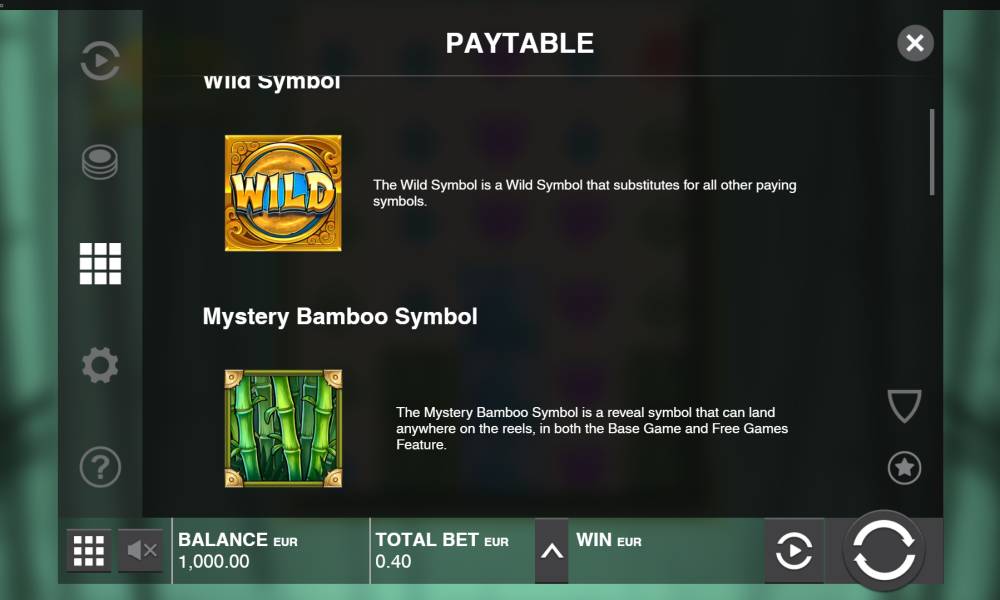
Task: Click the bottom bar autoplay button
Action: point(794,551)
